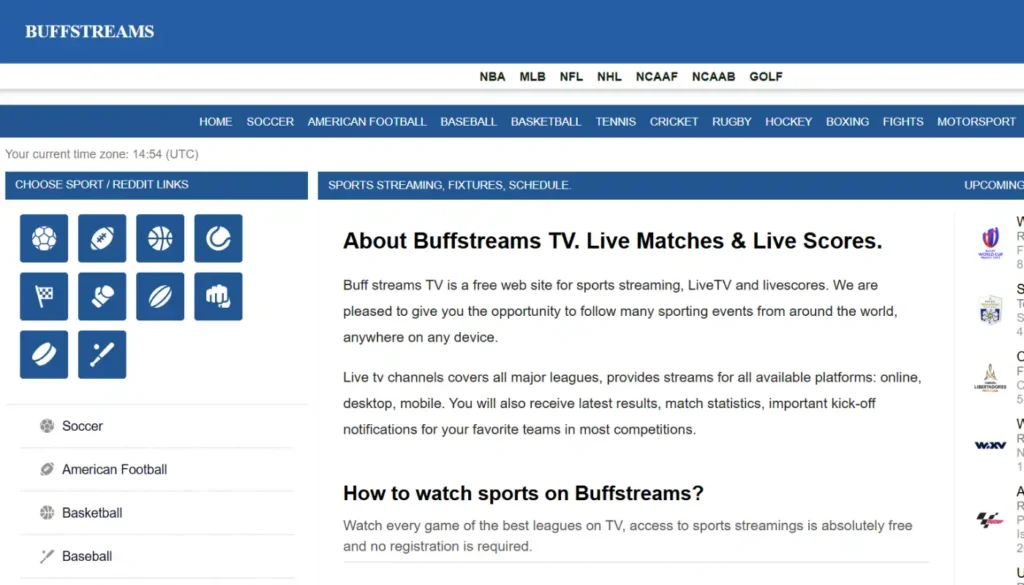This screenshot has width=1024, height=585.
Task: Open the NFL league link
Action: tap(571, 76)
